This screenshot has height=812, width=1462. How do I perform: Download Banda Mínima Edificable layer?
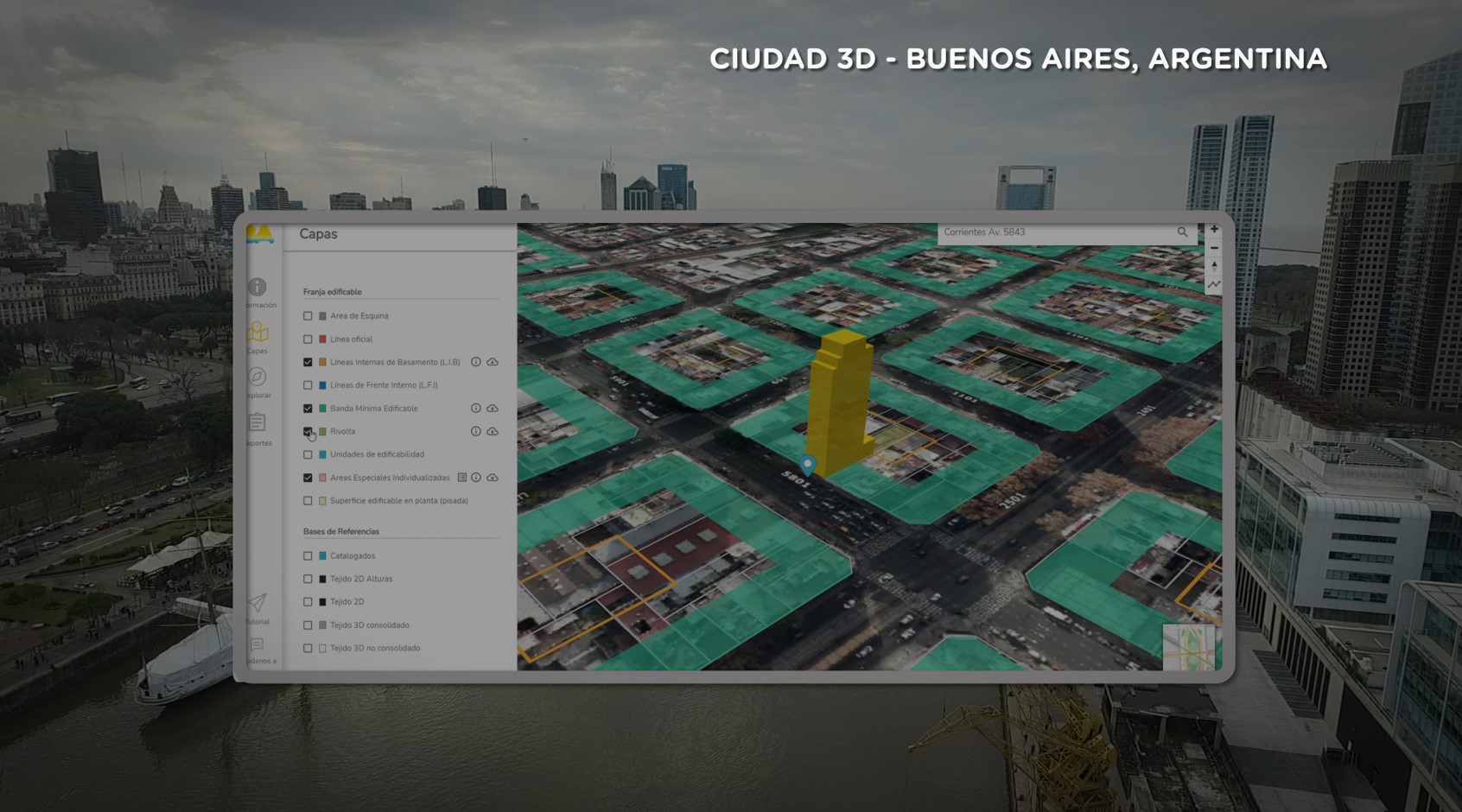493,408
